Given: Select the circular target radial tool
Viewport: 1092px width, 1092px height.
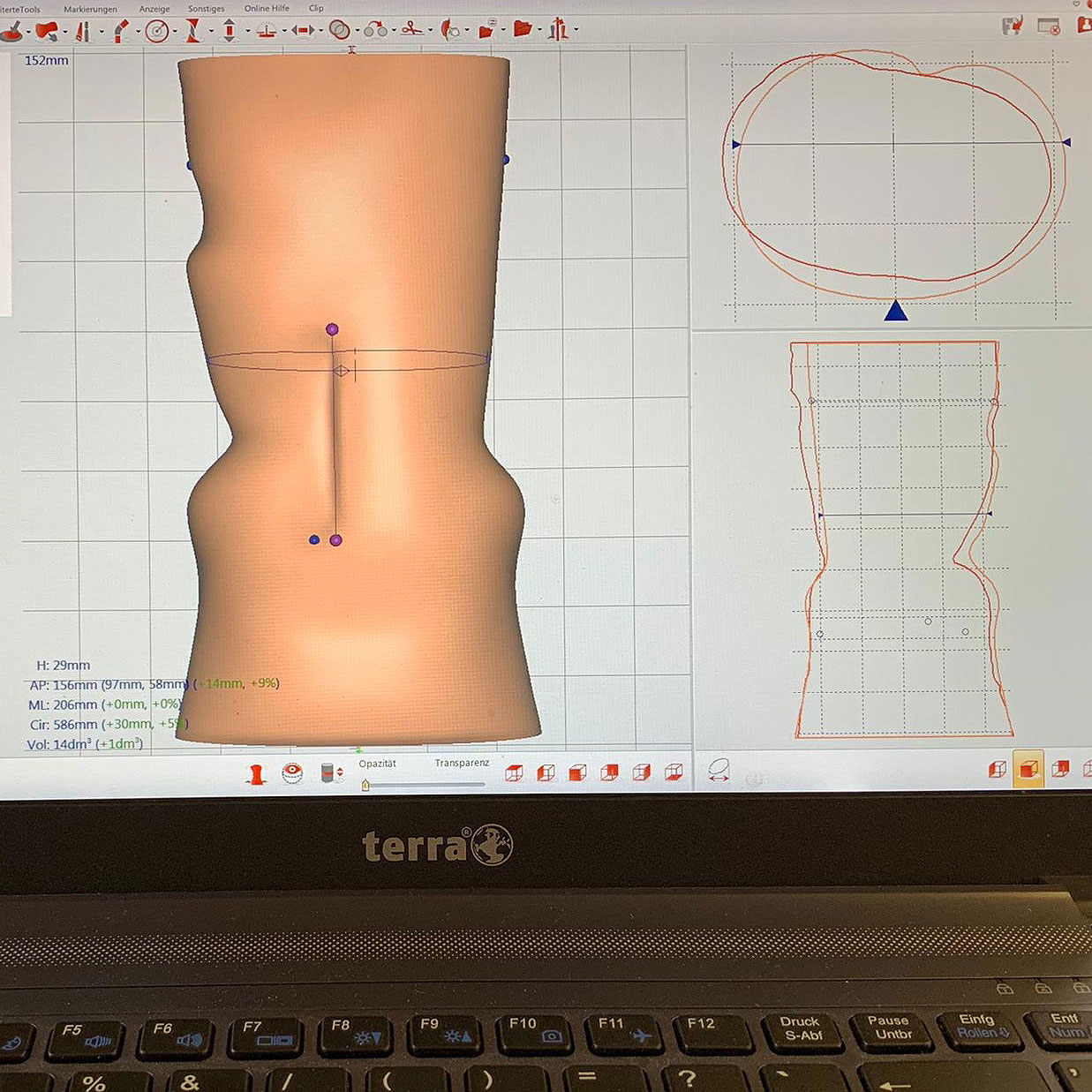Looking at the screenshot, I should click(x=157, y=31).
